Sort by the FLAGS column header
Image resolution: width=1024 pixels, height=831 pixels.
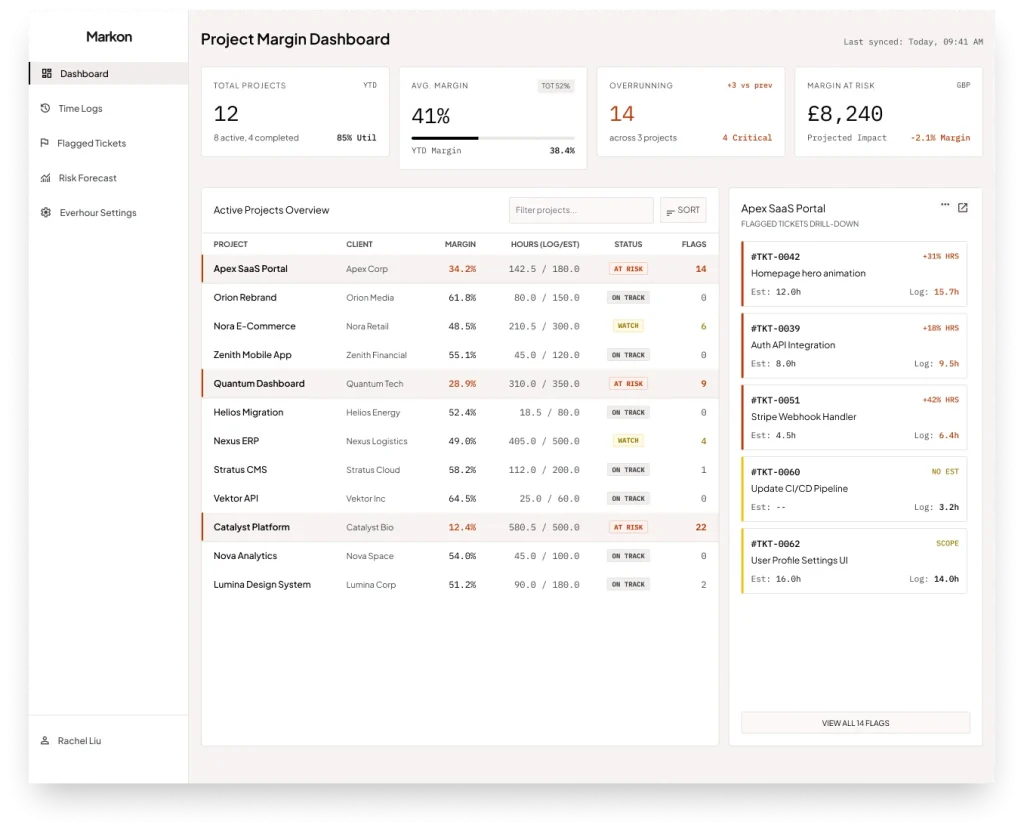click(x=694, y=244)
